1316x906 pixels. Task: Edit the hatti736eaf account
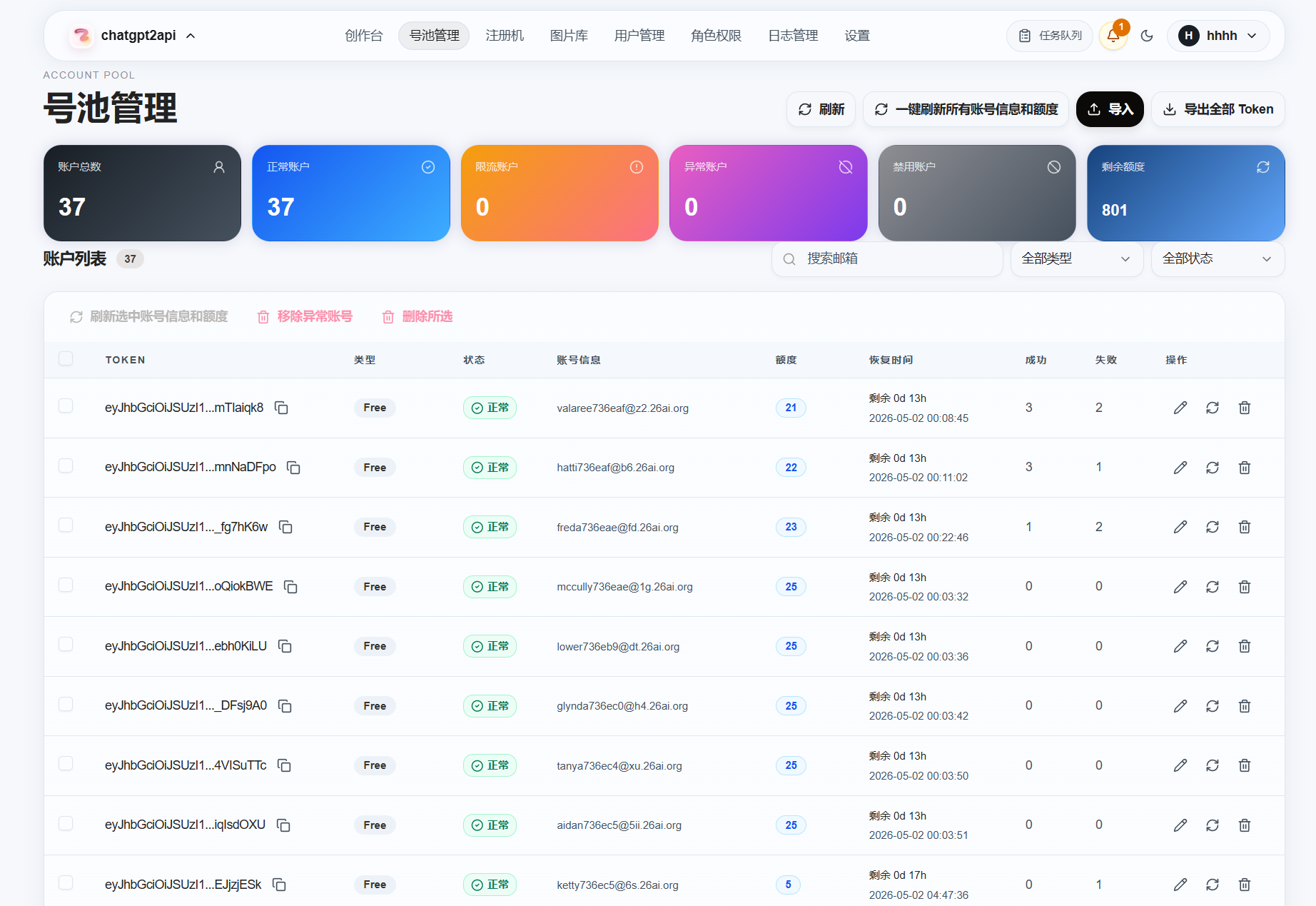click(1180, 468)
